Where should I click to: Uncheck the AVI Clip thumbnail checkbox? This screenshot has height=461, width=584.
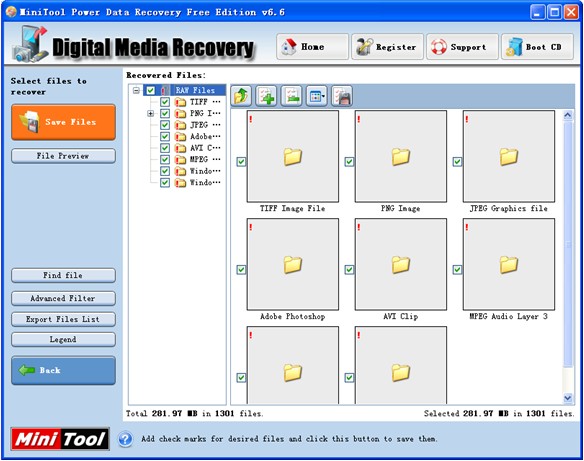[x=349, y=270]
